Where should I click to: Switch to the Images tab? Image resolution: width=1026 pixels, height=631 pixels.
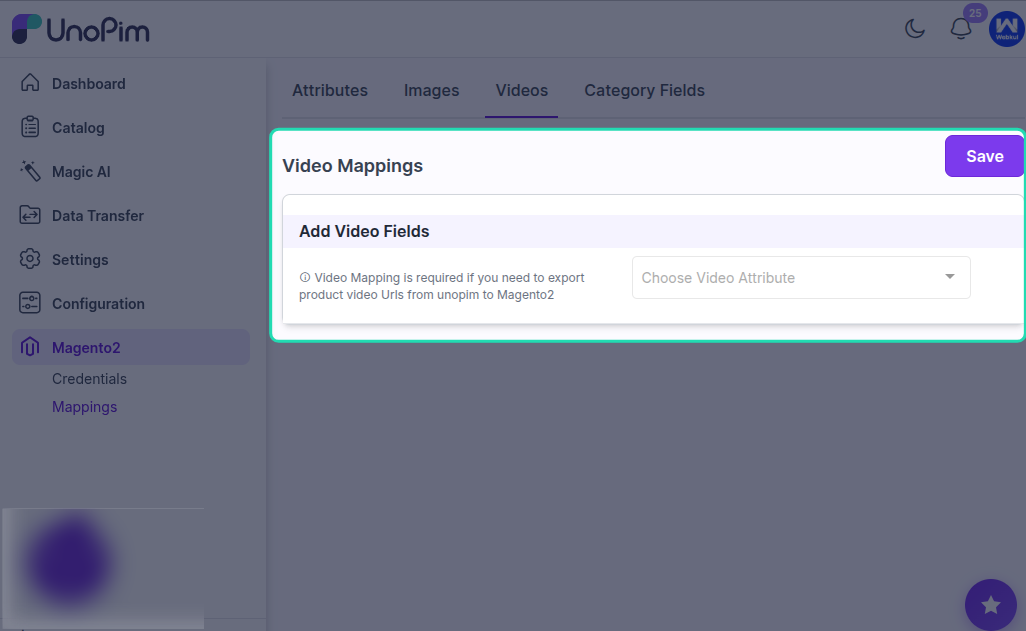pyautogui.click(x=431, y=90)
